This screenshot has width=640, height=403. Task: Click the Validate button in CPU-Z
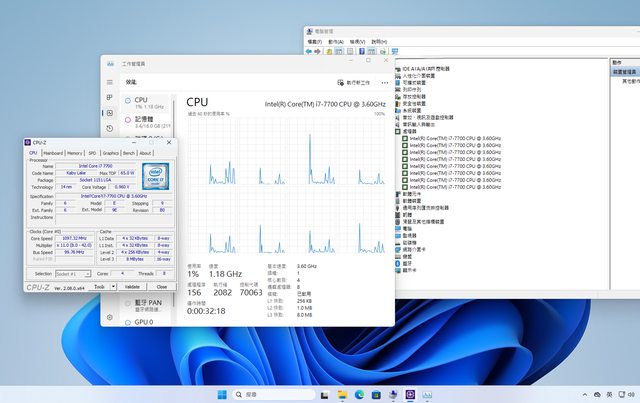point(132,286)
